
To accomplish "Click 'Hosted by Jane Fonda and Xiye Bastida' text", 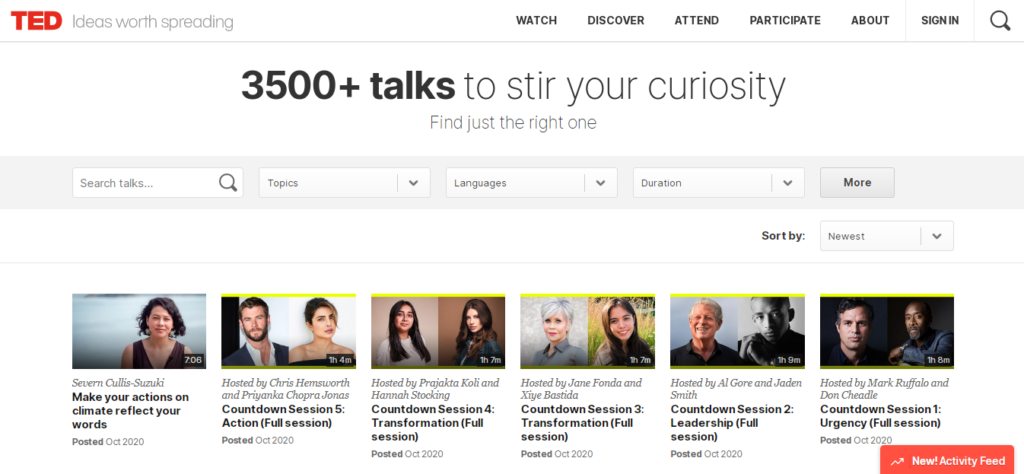I will (x=581, y=389).
